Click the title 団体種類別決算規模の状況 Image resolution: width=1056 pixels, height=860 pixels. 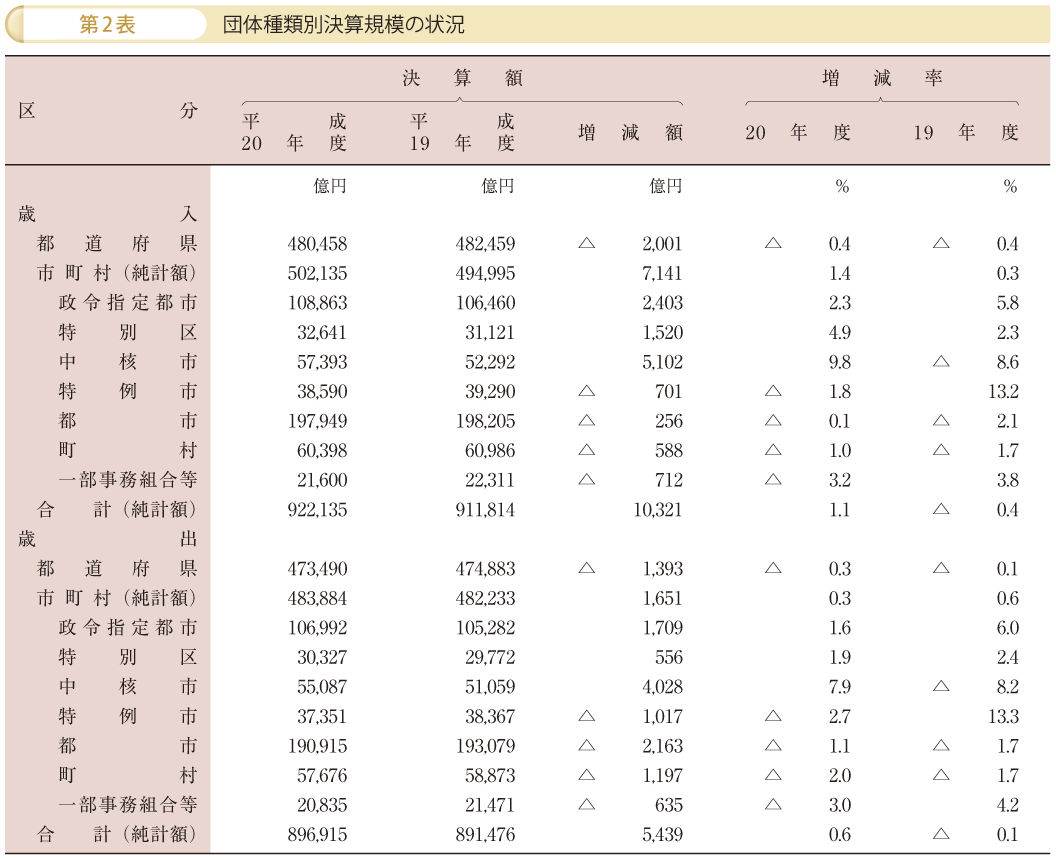pyautogui.click(x=343, y=25)
